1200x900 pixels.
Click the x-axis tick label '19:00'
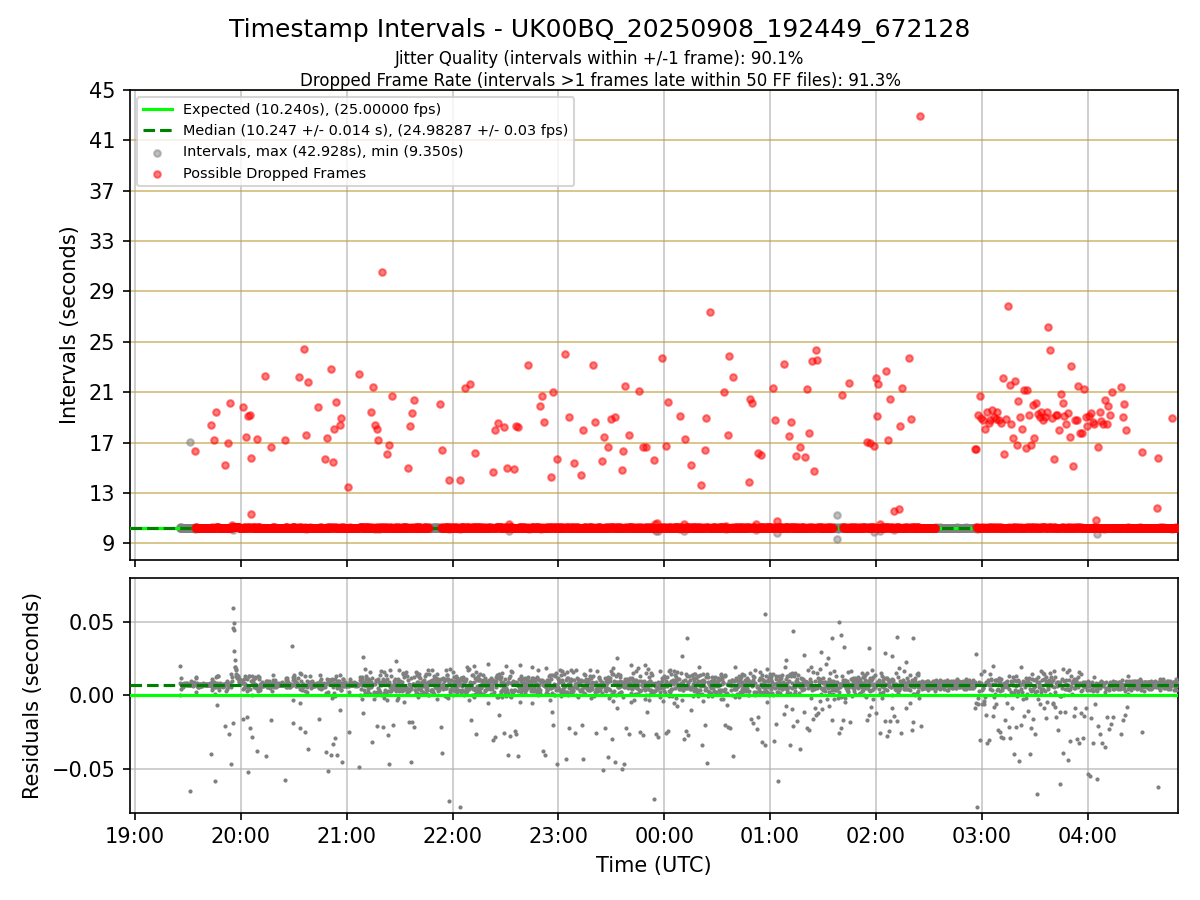coord(135,835)
